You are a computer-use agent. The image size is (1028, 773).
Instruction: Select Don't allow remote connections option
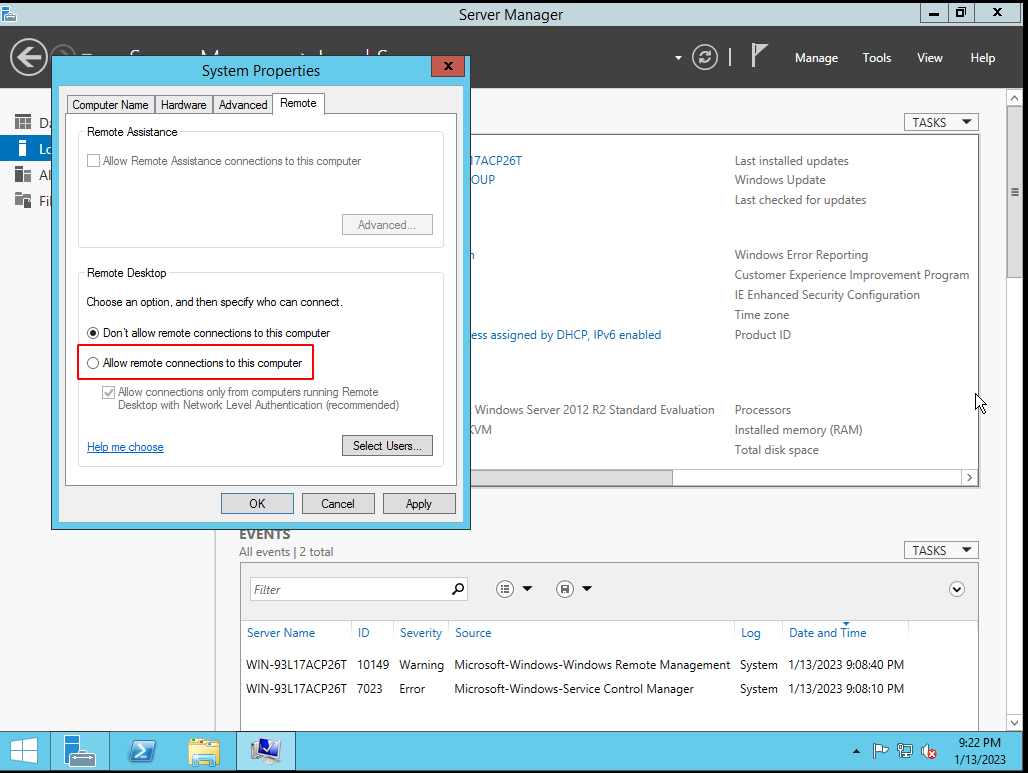(x=93, y=333)
